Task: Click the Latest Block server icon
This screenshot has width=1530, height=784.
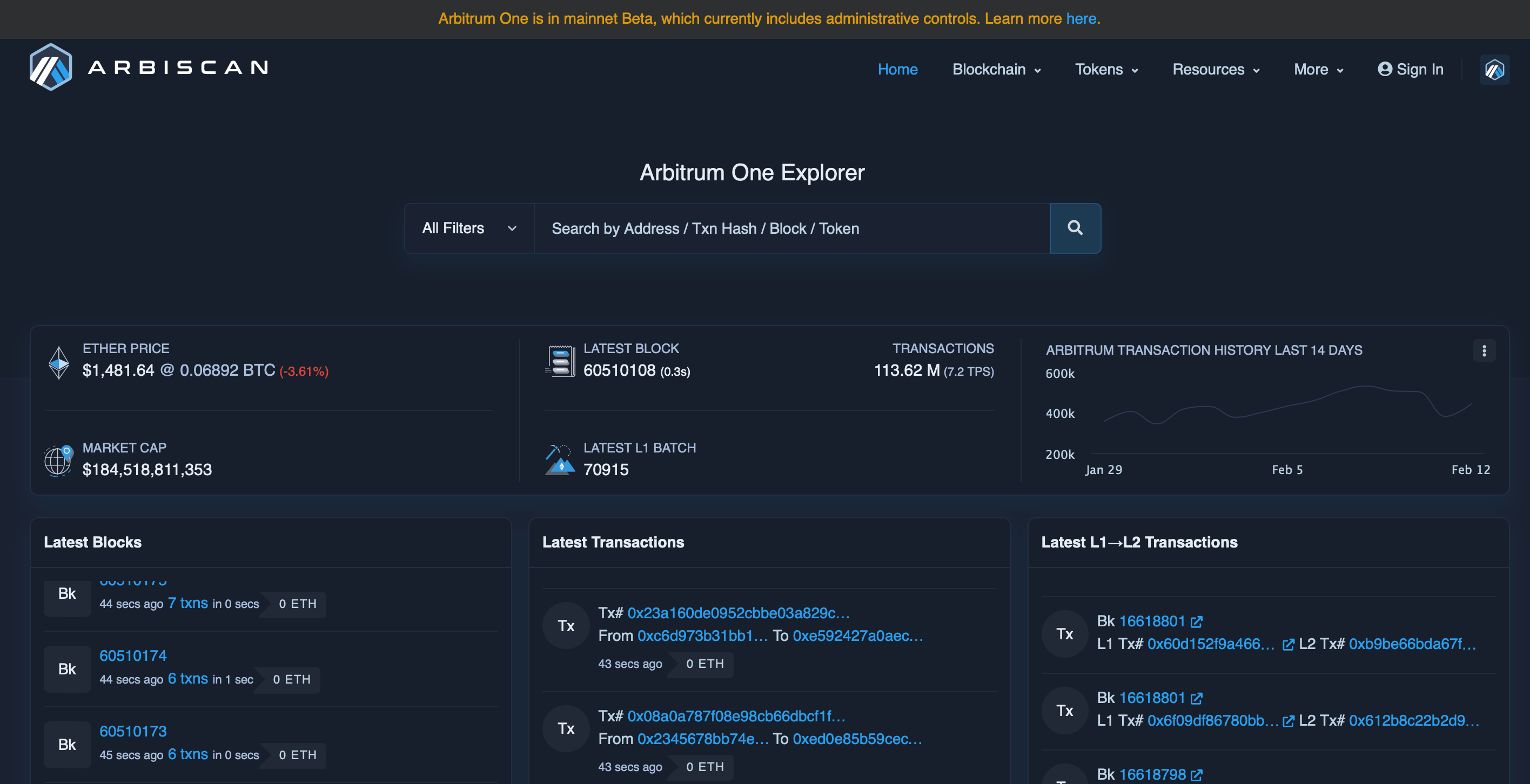Action: coord(560,361)
